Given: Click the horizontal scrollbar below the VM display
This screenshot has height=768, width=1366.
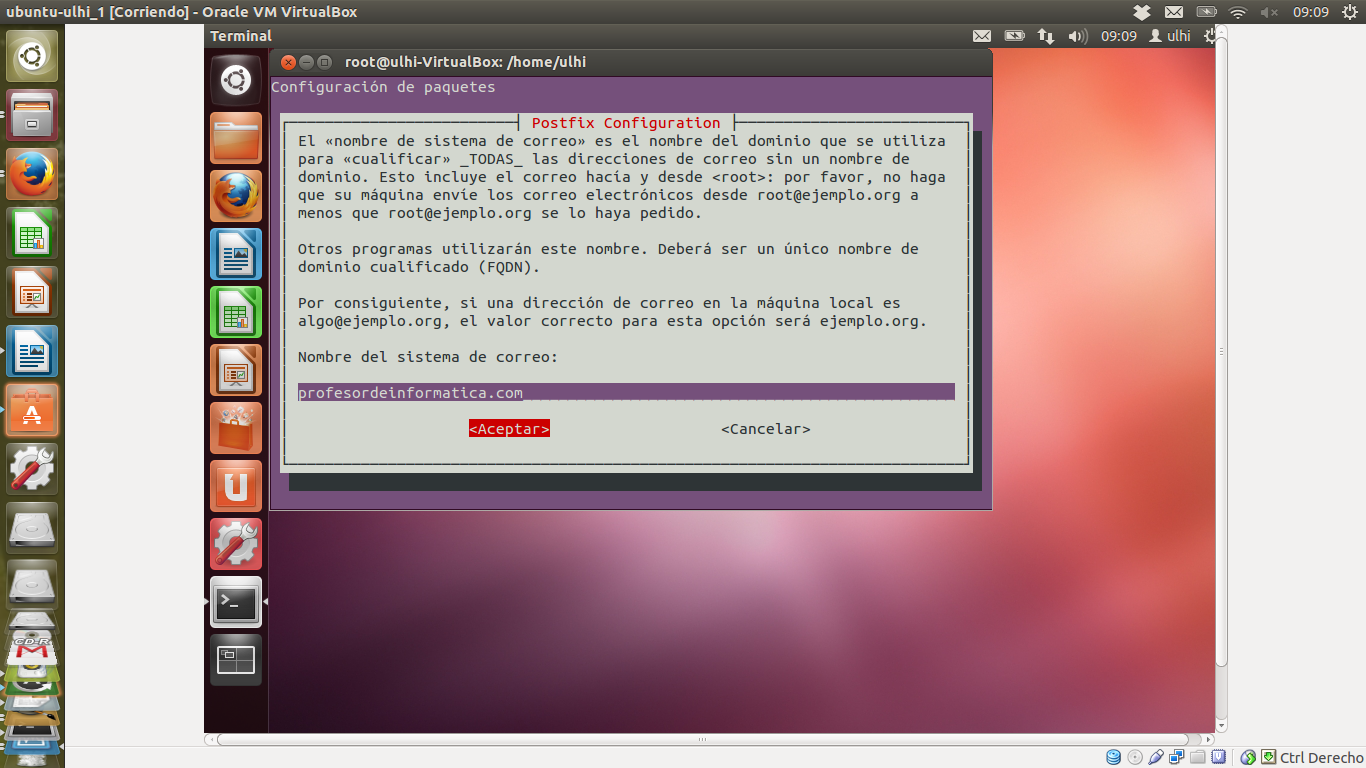Looking at the screenshot, I should click(x=700, y=740).
